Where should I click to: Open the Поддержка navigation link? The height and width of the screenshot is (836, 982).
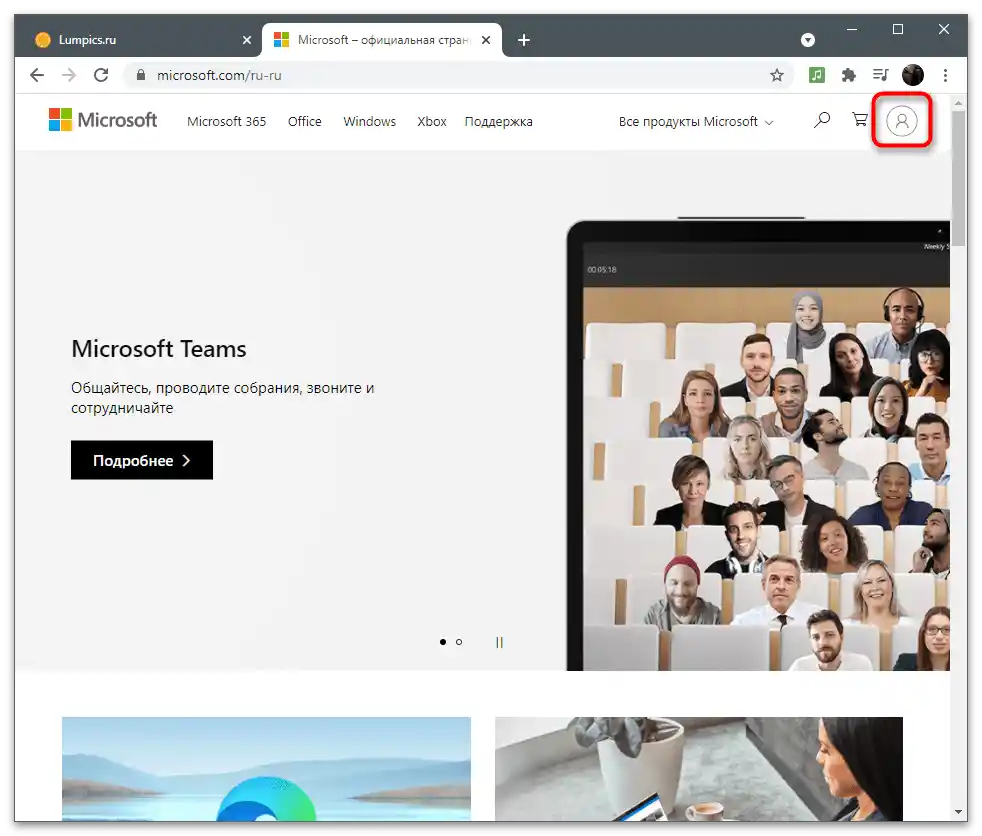point(499,121)
